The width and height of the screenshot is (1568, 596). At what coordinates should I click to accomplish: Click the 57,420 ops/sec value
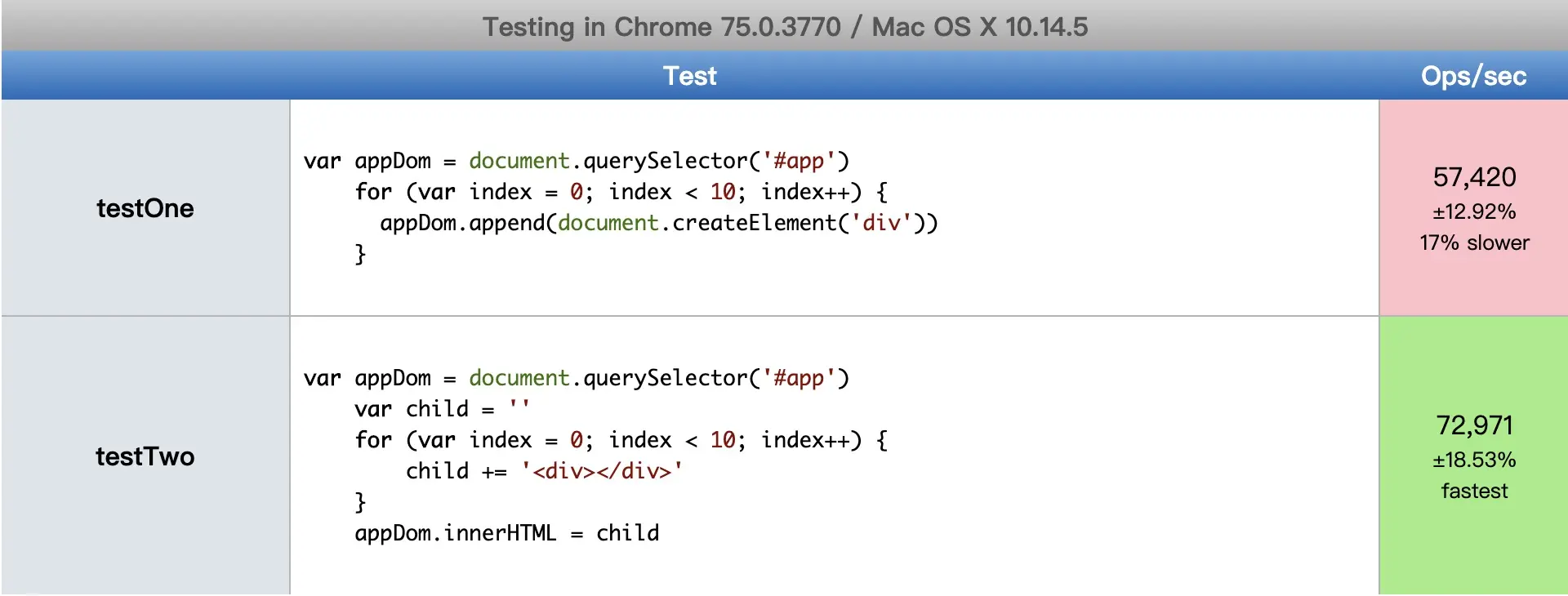(x=1474, y=177)
